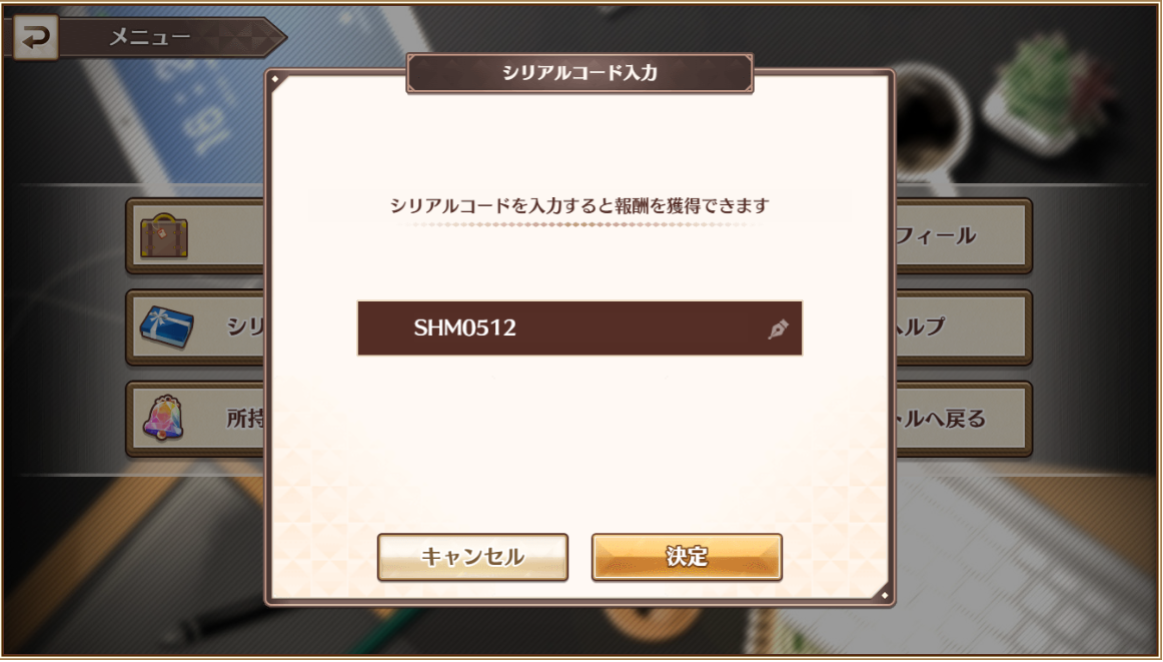Click the ルへ戻る return-to-title button

tap(963, 418)
